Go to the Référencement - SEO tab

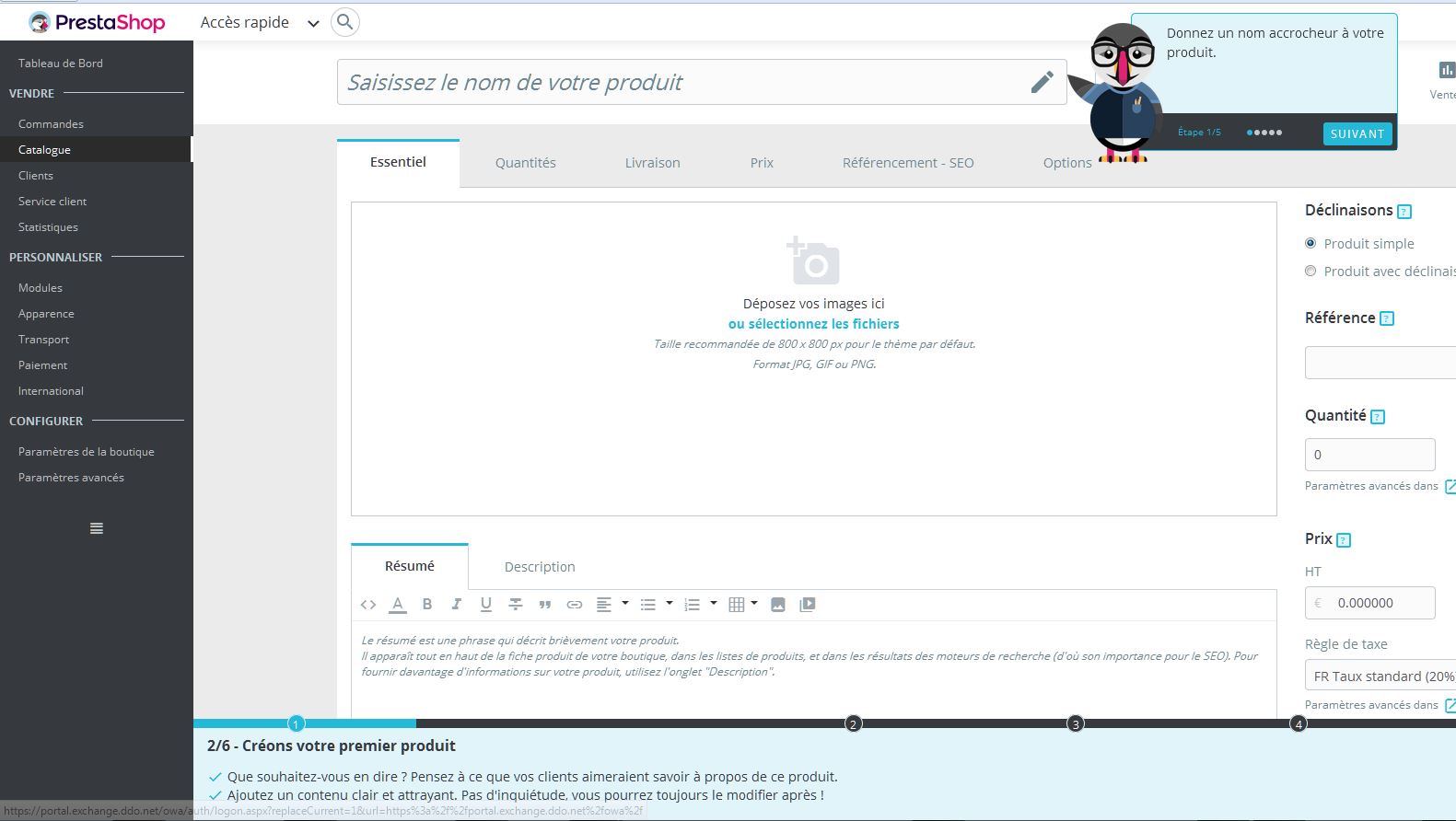click(908, 163)
